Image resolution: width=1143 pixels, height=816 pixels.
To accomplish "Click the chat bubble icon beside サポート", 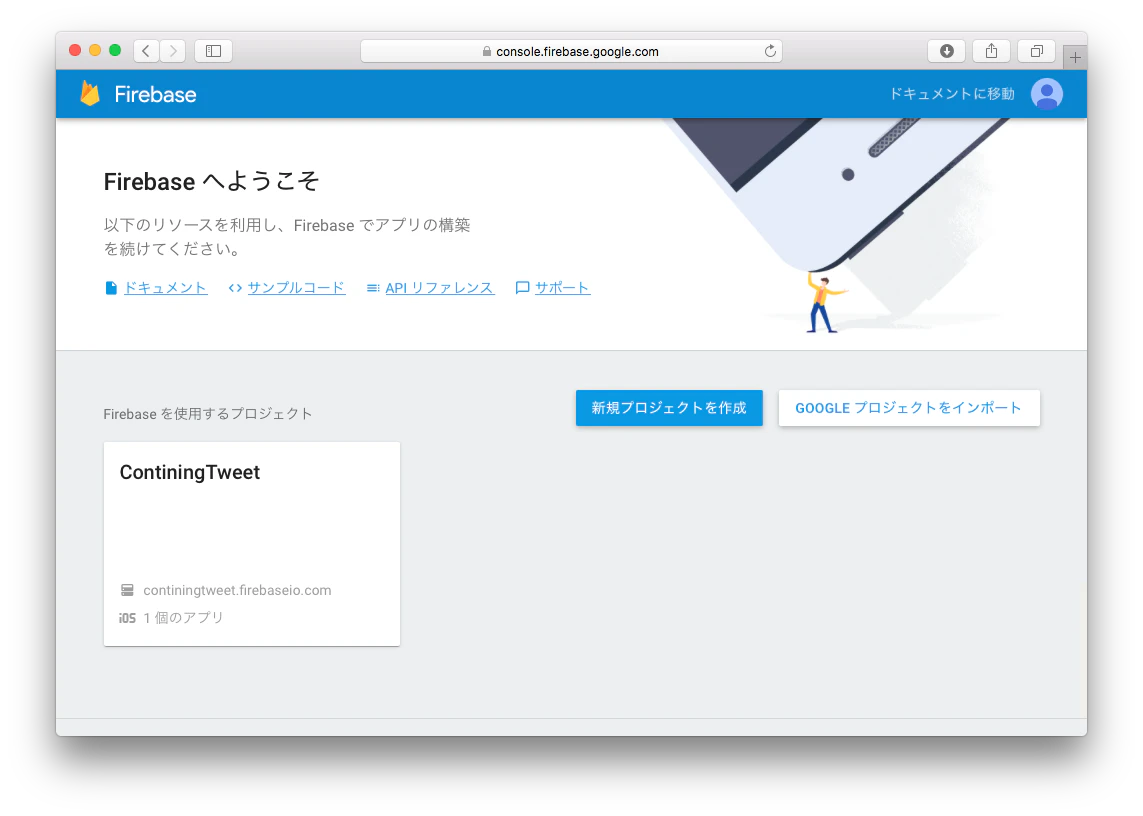I will pos(522,288).
